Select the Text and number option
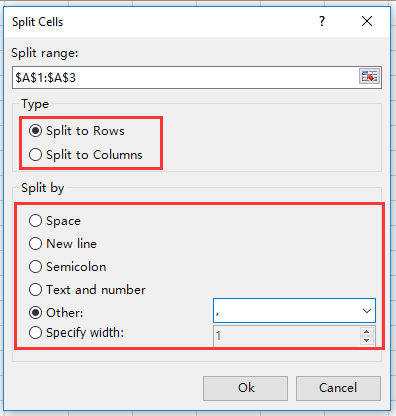Image resolution: width=396 pixels, height=416 pixels. click(87, 290)
